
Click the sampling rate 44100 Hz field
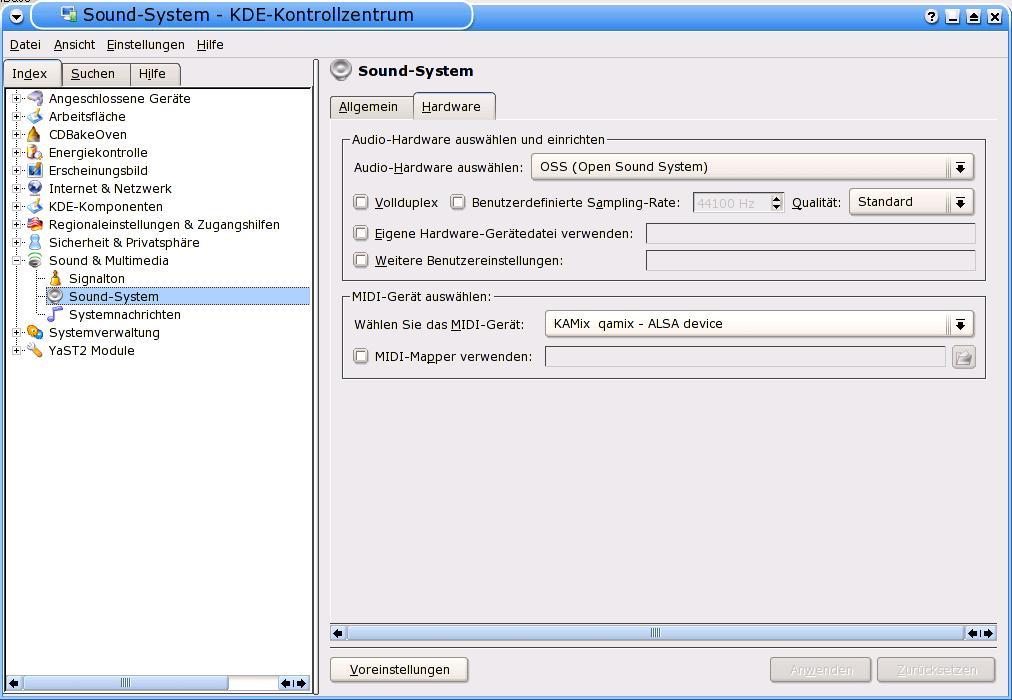click(732, 203)
